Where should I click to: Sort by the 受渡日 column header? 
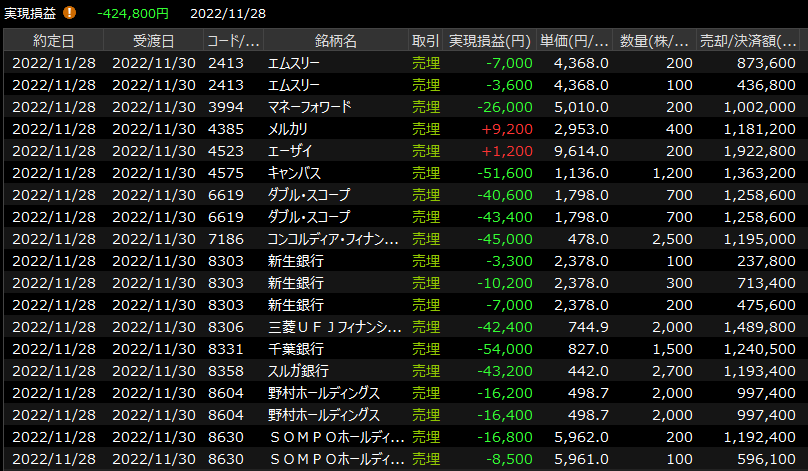[153, 41]
